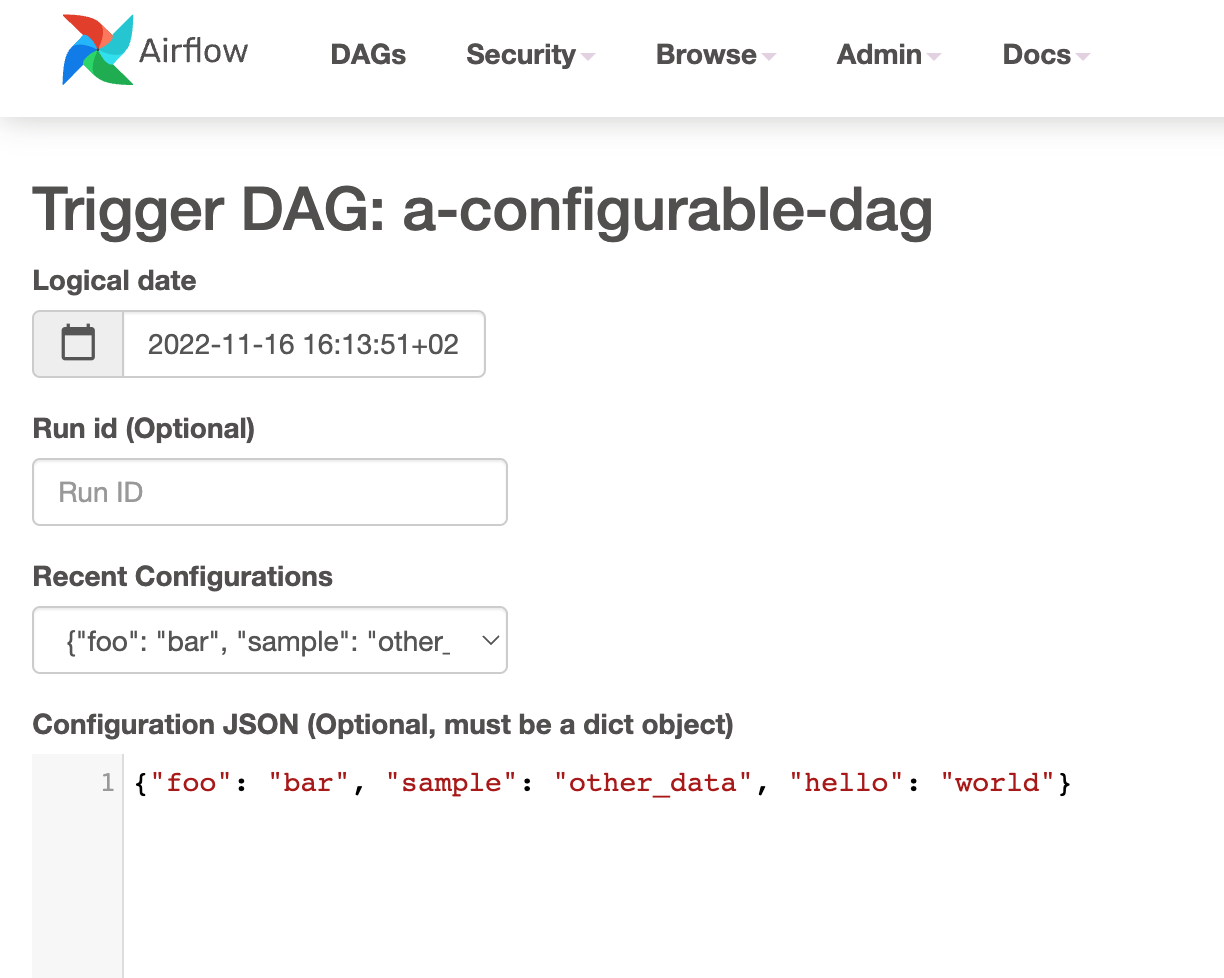Open the Recent Configurations selector

pyautogui.click(x=270, y=640)
